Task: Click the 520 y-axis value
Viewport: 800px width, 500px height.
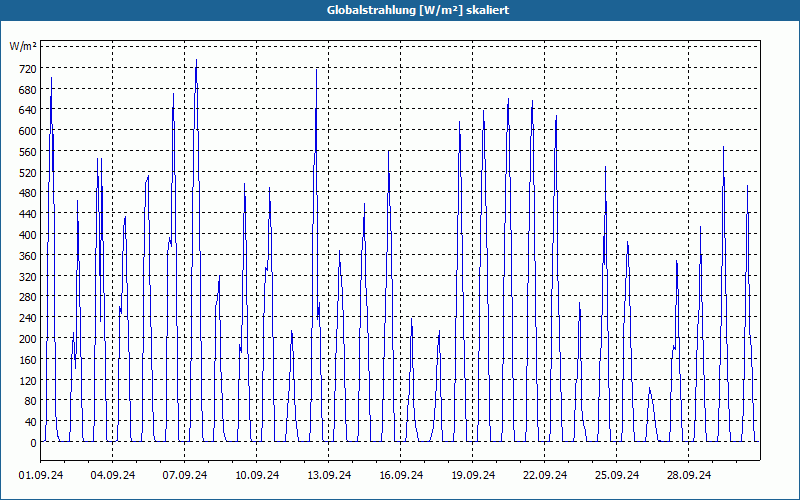Action: [x=27, y=172]
